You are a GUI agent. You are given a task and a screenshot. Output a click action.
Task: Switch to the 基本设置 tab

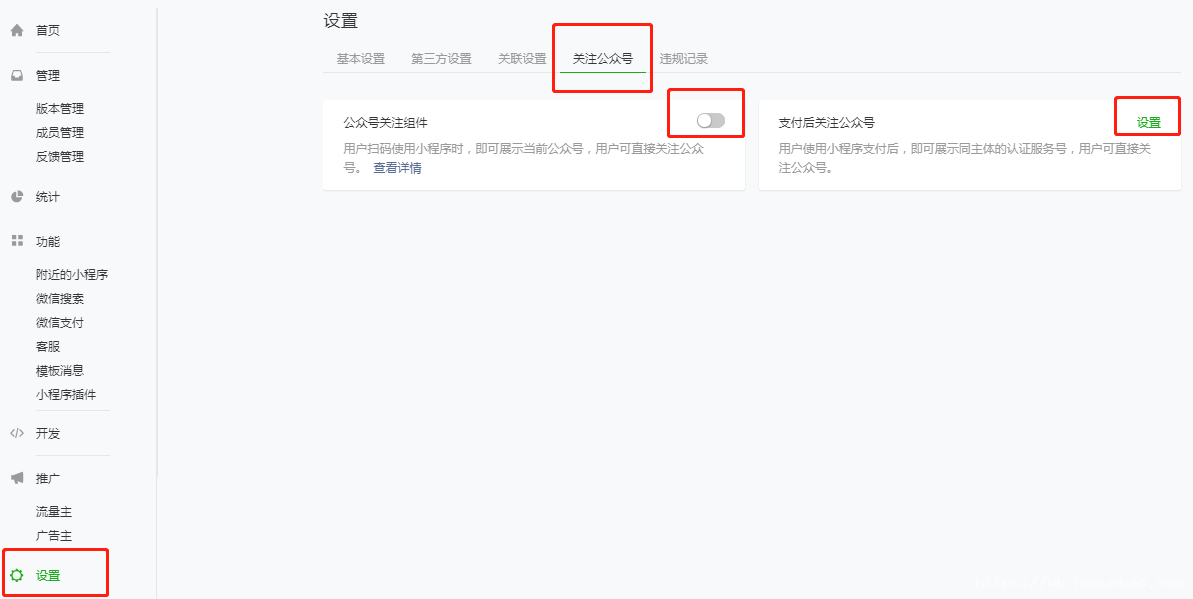pos(361,59)
